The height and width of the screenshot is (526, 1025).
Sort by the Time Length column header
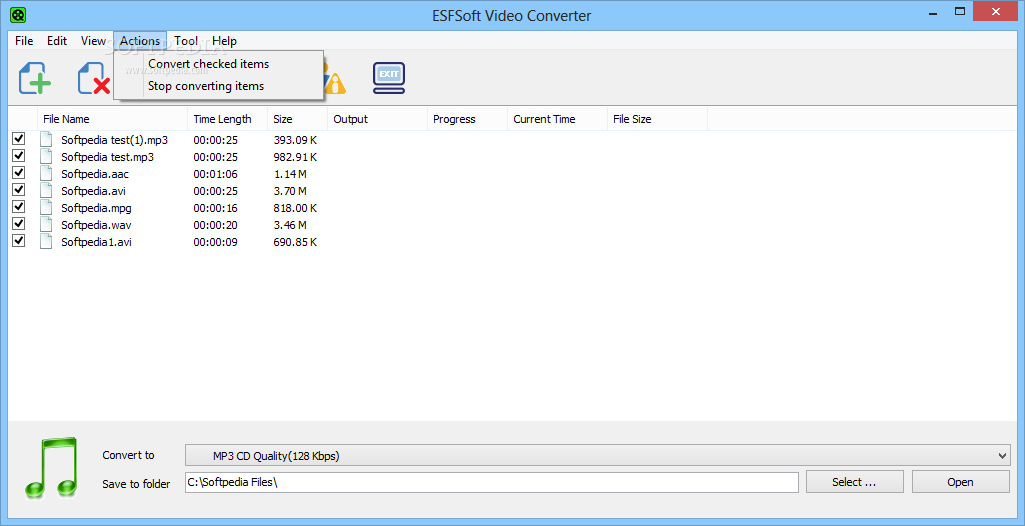227,119
